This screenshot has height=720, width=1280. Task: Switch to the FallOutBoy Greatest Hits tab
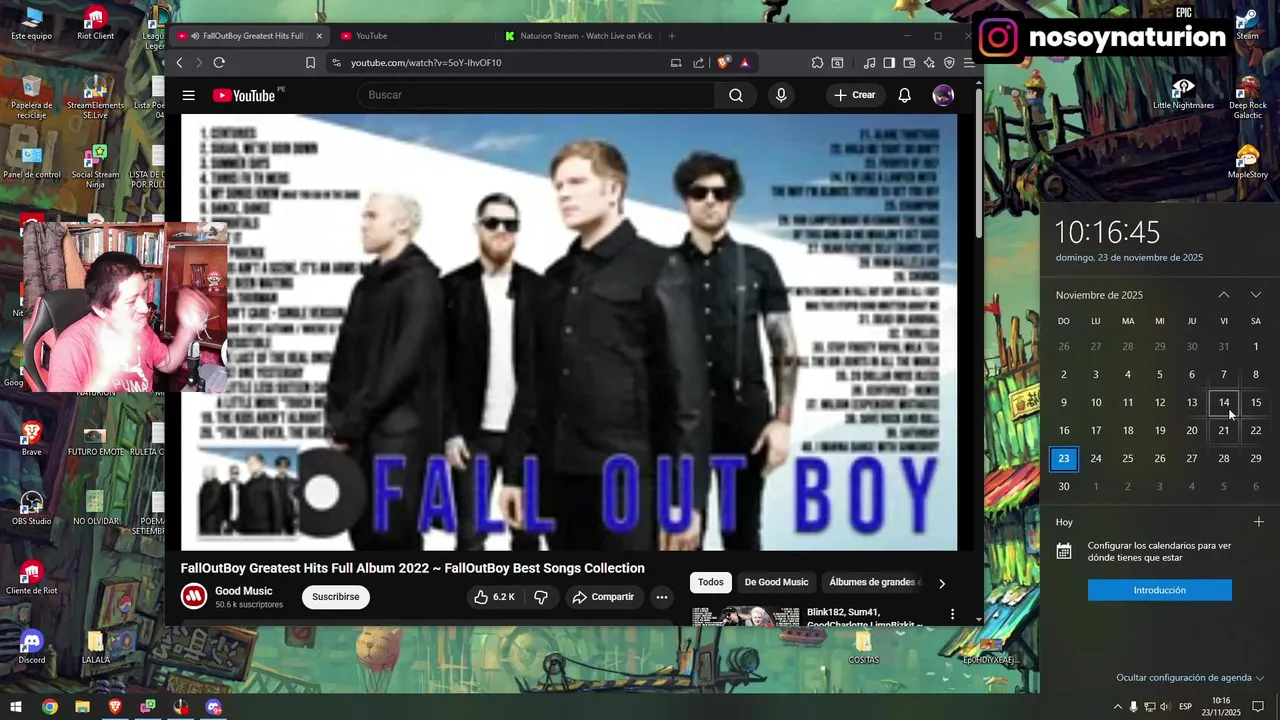coord(249,36)
